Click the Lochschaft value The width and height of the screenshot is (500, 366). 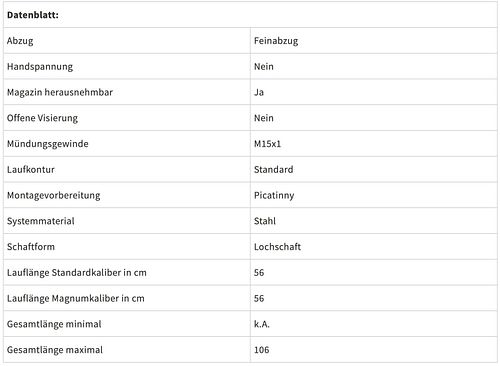277,247
